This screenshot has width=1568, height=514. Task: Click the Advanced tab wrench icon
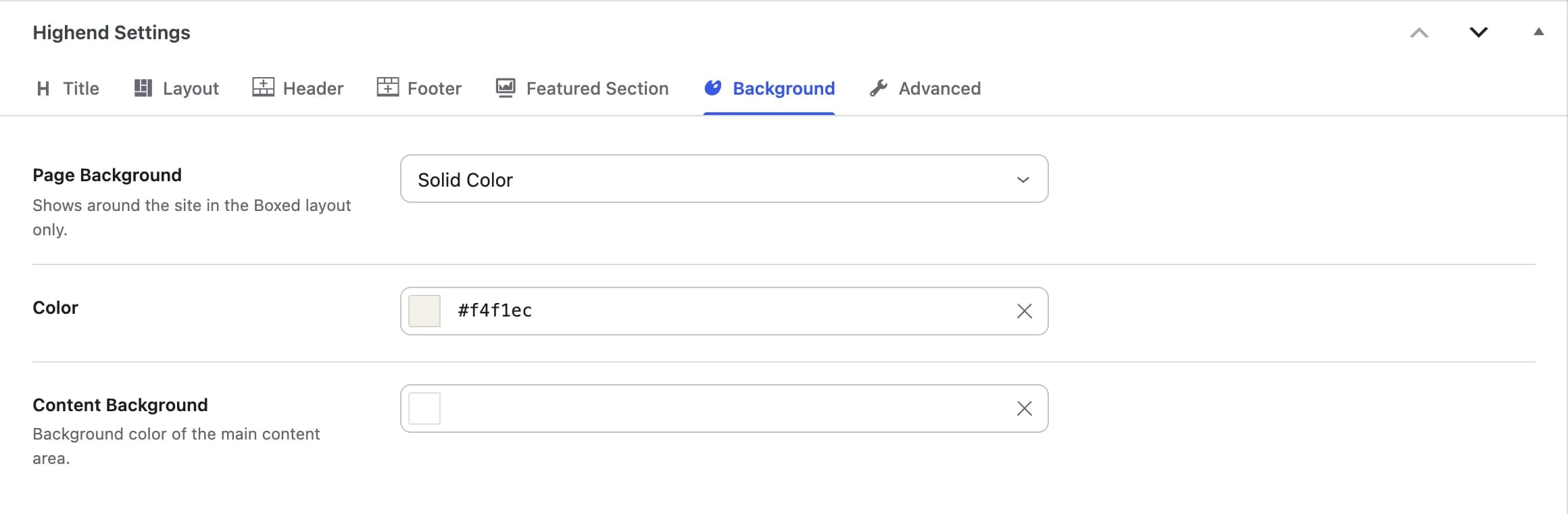tap(879, 88)
